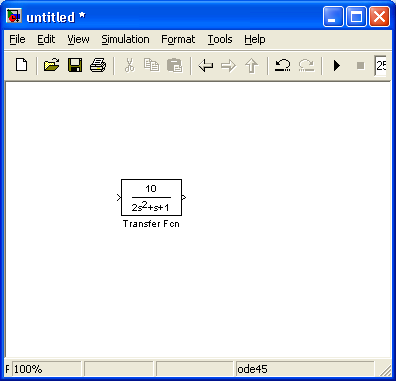Open the File menu
The height and width of the screenshot is (381, 396).
click(x=17, y=39)
